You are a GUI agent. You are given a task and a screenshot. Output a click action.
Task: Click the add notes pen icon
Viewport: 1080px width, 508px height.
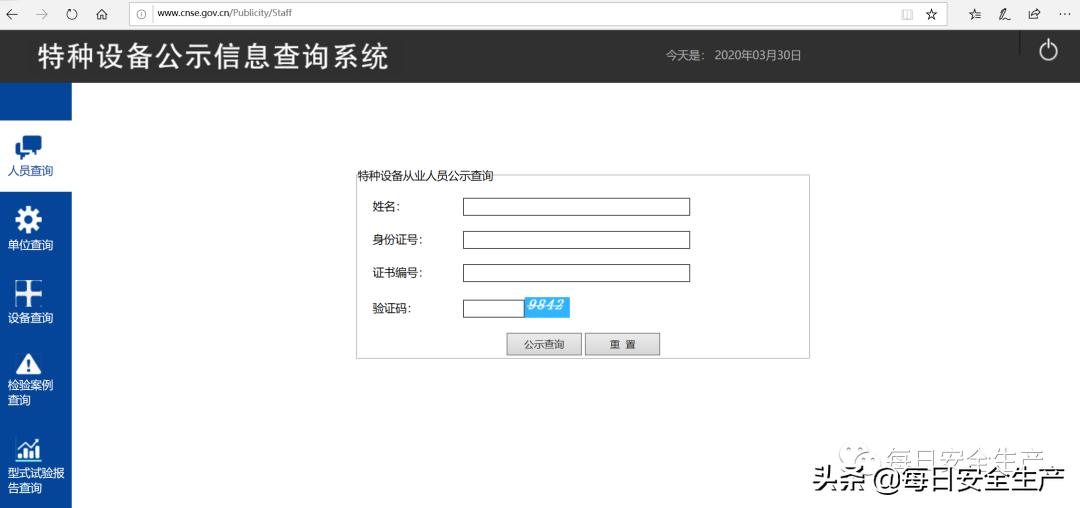1005,14
